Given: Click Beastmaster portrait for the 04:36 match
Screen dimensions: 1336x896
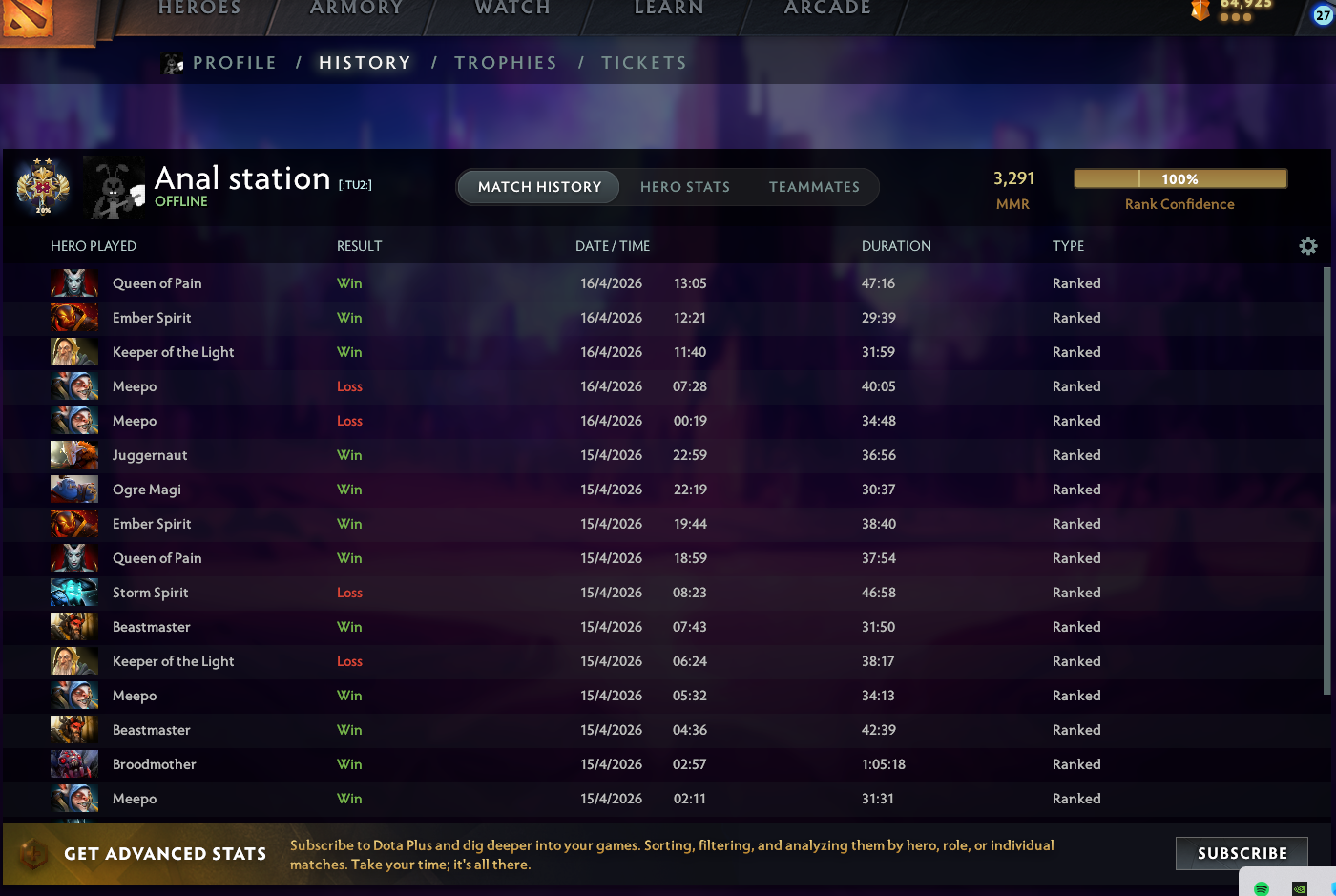Looking at the screenshot, I should [74, 730].
